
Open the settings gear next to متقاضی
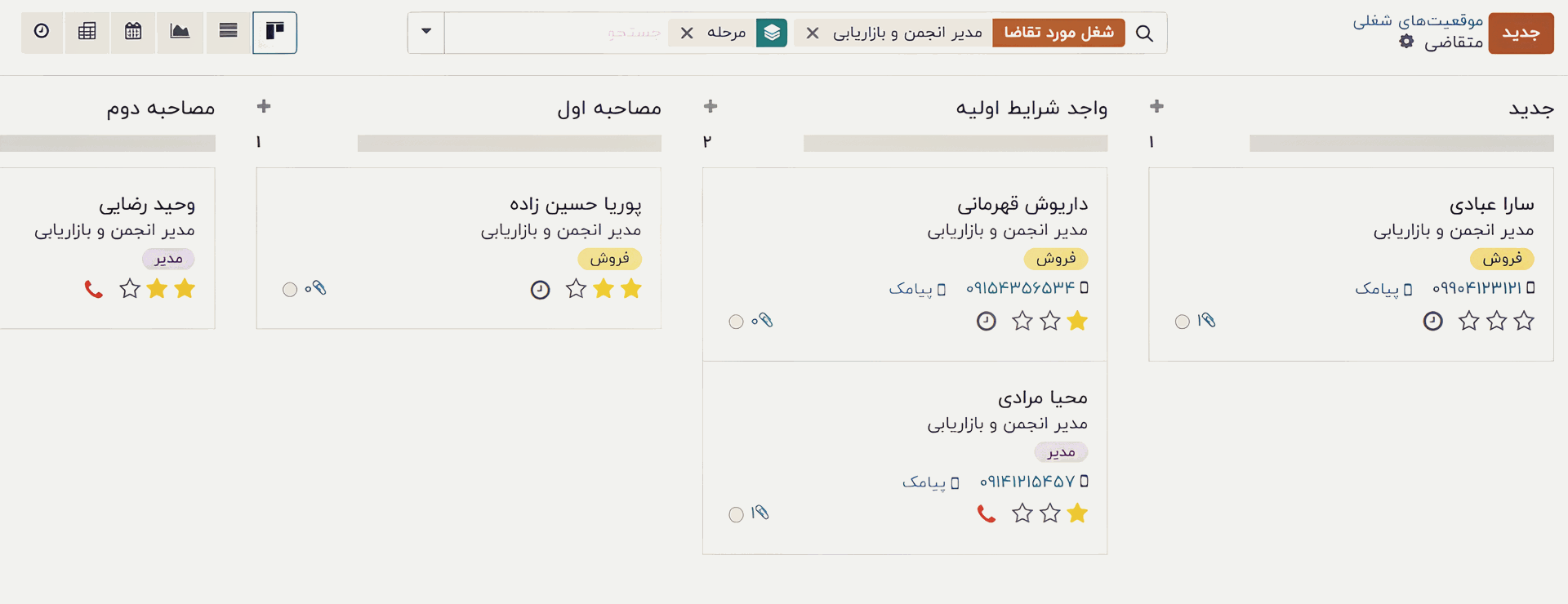click(x=1406, y=42)
